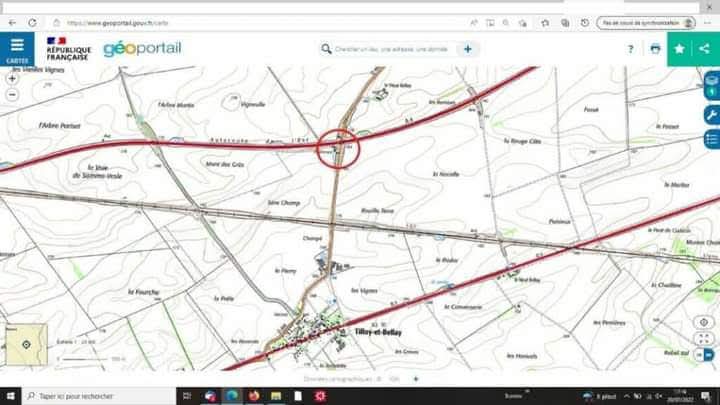Print the current map
The height and width of the screenshot is (405, 720).
655,49
